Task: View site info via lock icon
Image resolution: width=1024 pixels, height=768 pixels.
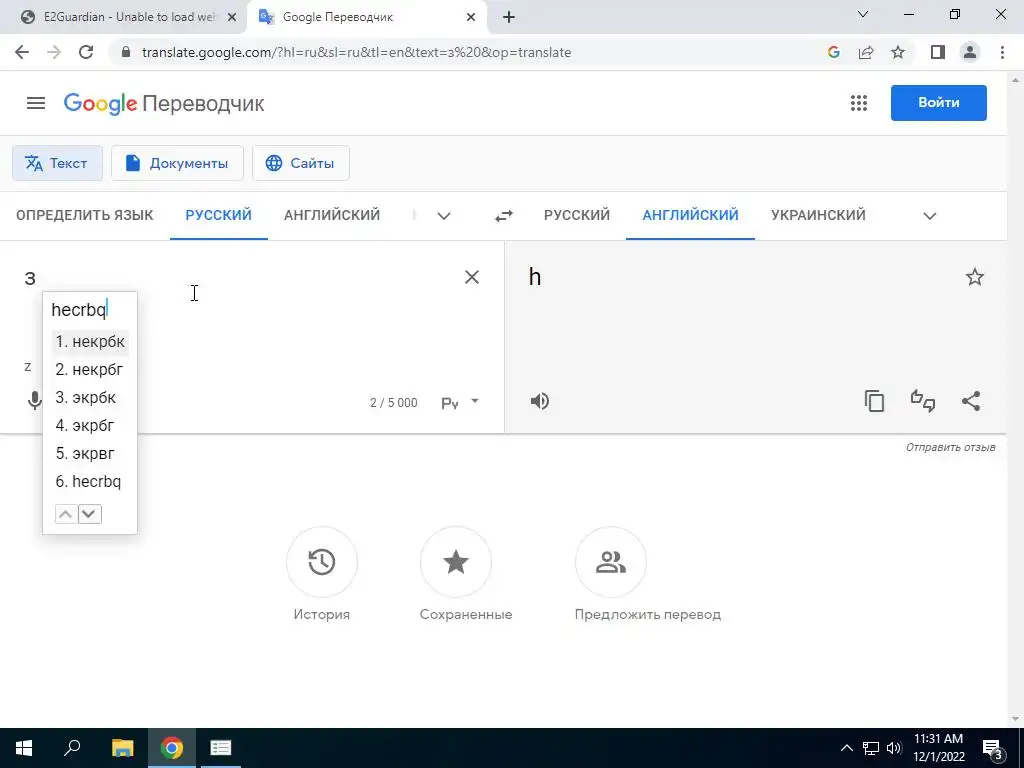Action: click(126, 52)
